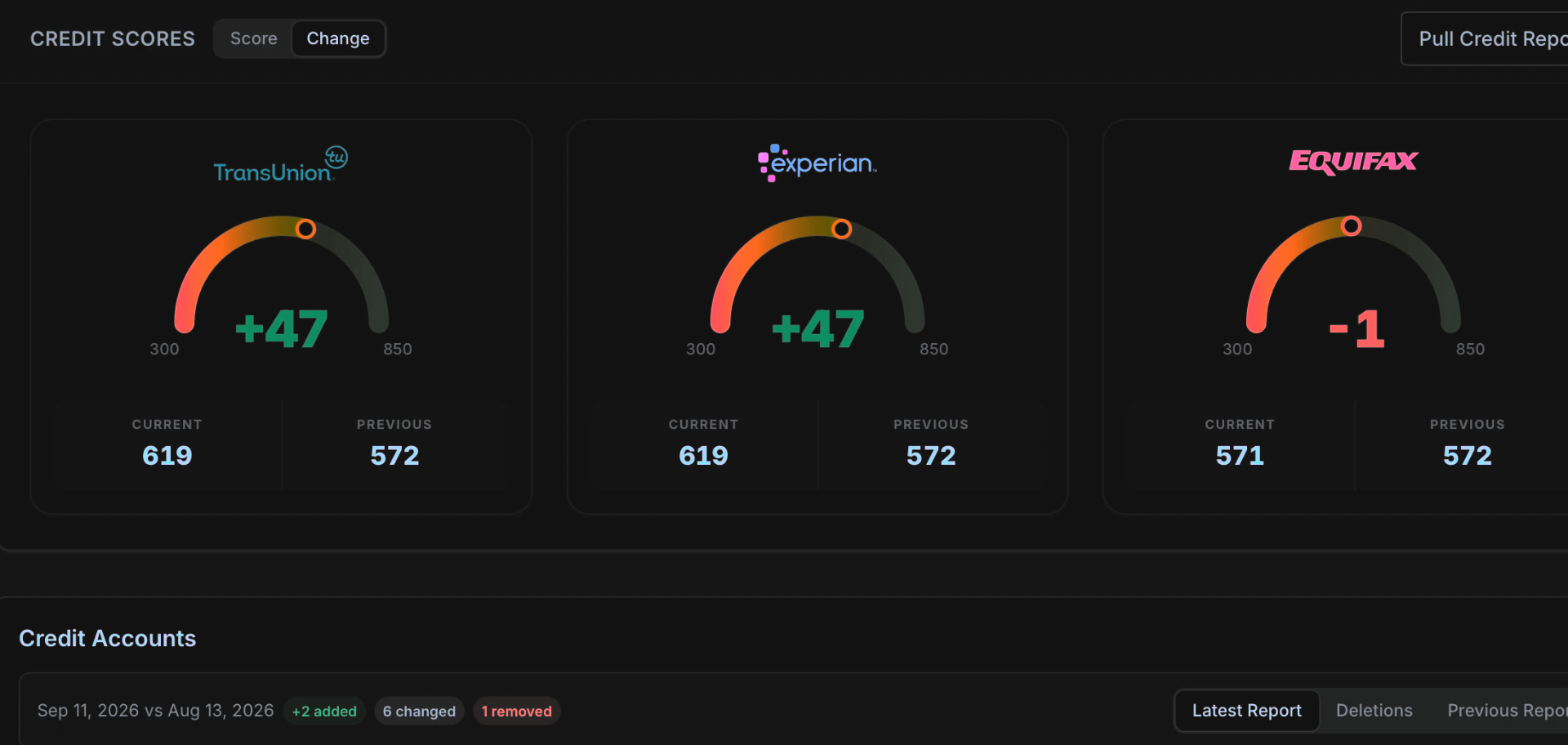Open the Deletions tab

click(x=1374, y=711)
